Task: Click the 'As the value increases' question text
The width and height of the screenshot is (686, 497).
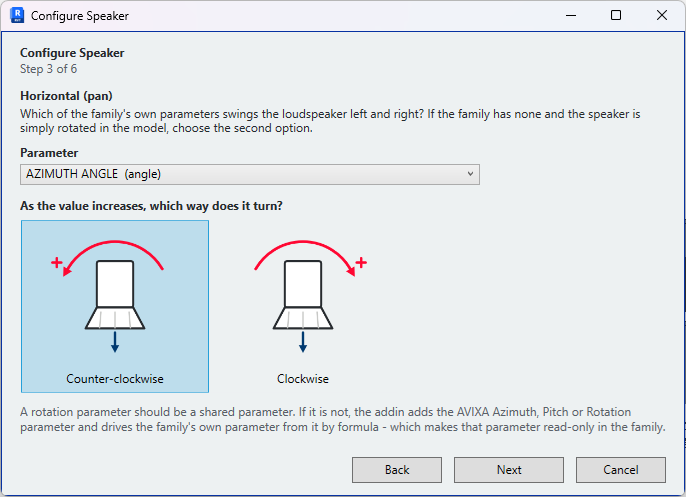Action: click(151, 206)
